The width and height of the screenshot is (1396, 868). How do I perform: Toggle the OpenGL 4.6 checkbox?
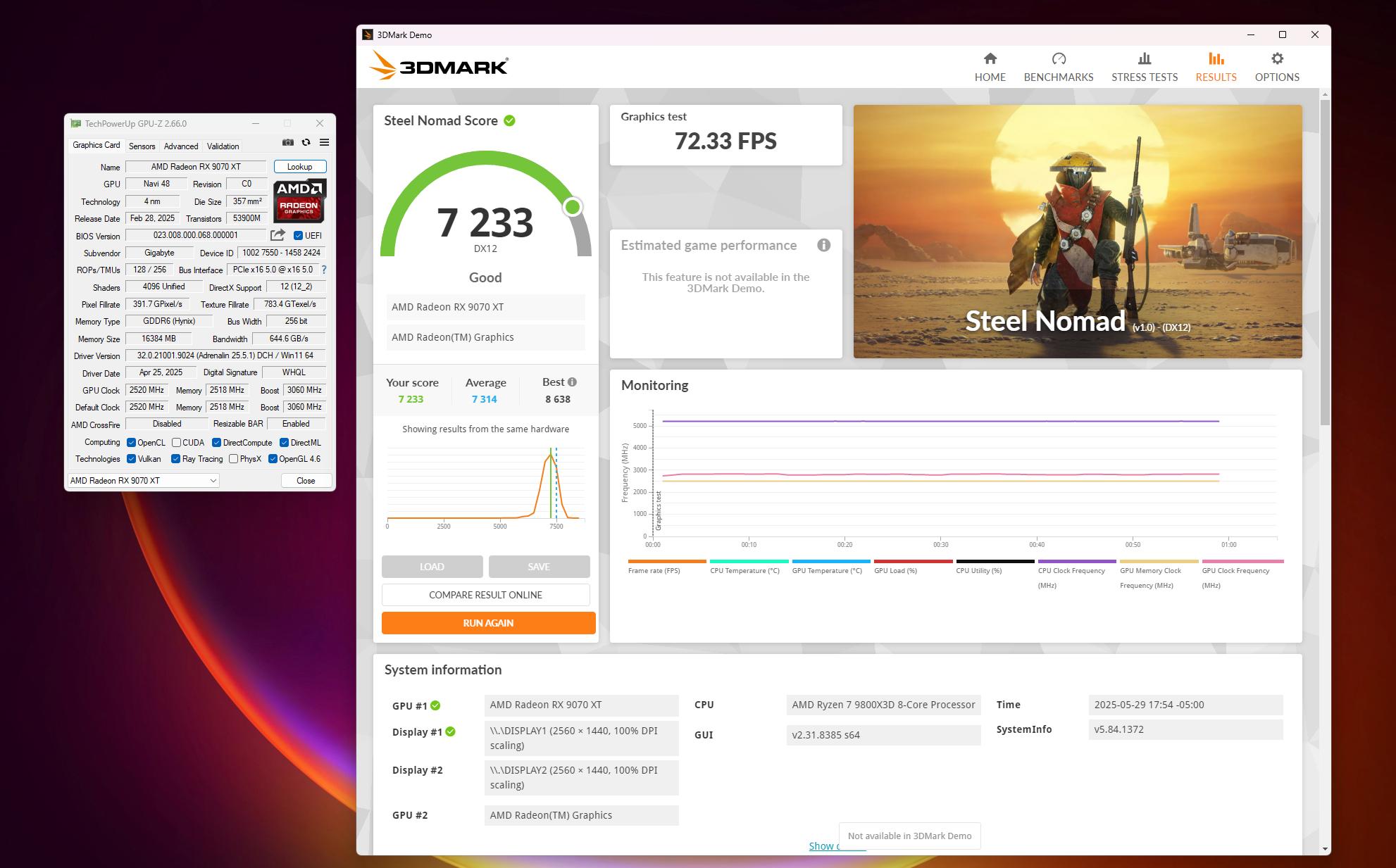point(273,459)
